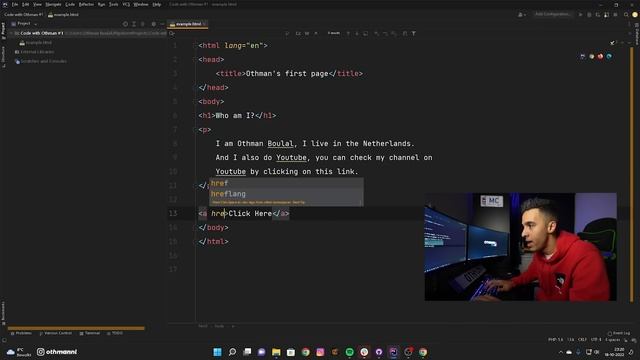The image size is (640, 360).
Task: Close the example.html editor tab
Action: pos(205,24)
